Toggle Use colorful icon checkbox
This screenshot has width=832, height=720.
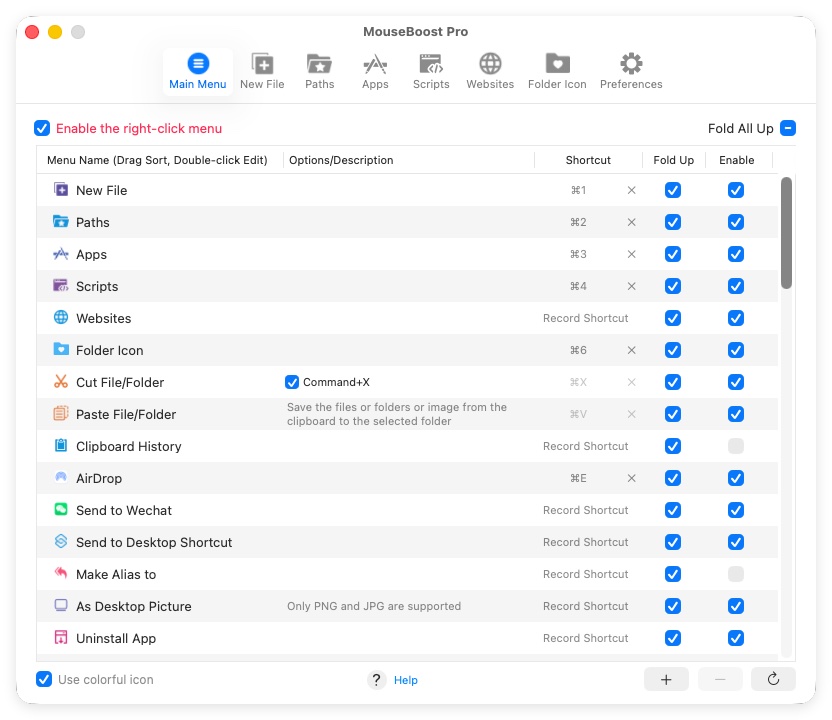click(44, 679)
